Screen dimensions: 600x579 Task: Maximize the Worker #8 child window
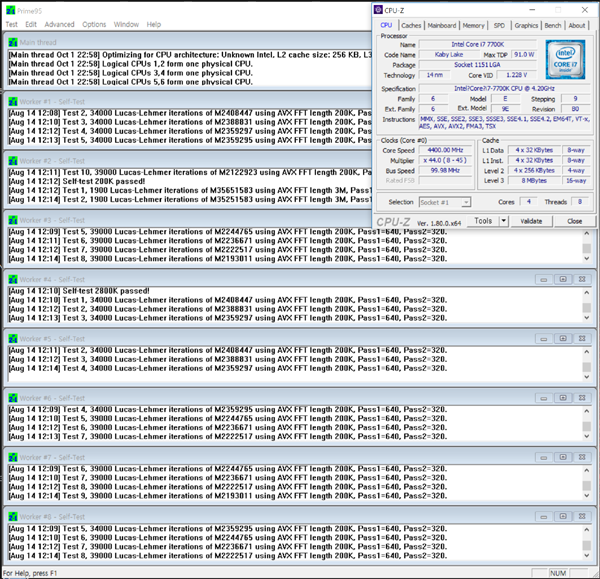(563, 517)
